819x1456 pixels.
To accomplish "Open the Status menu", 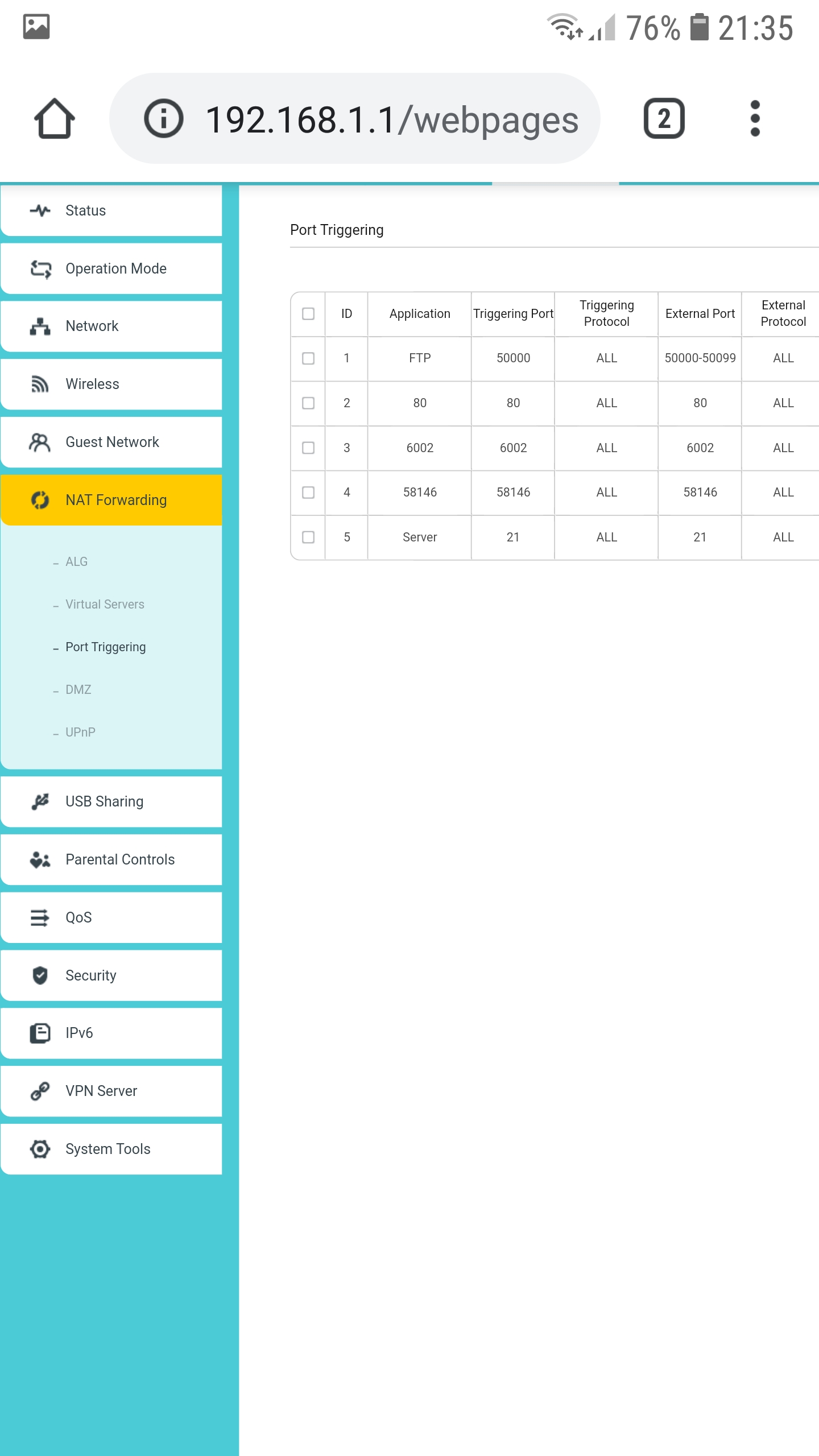I will click(111, 210).
